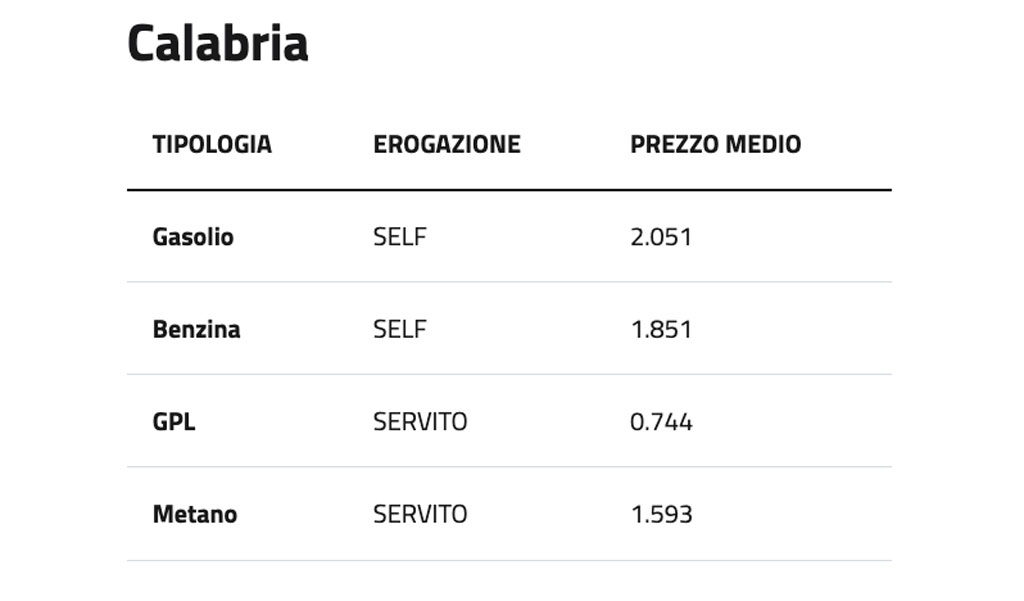This screenshot has width=1024, height=601.
Task: Select SERVITO in the GPL row
Action: pos(420,421)
